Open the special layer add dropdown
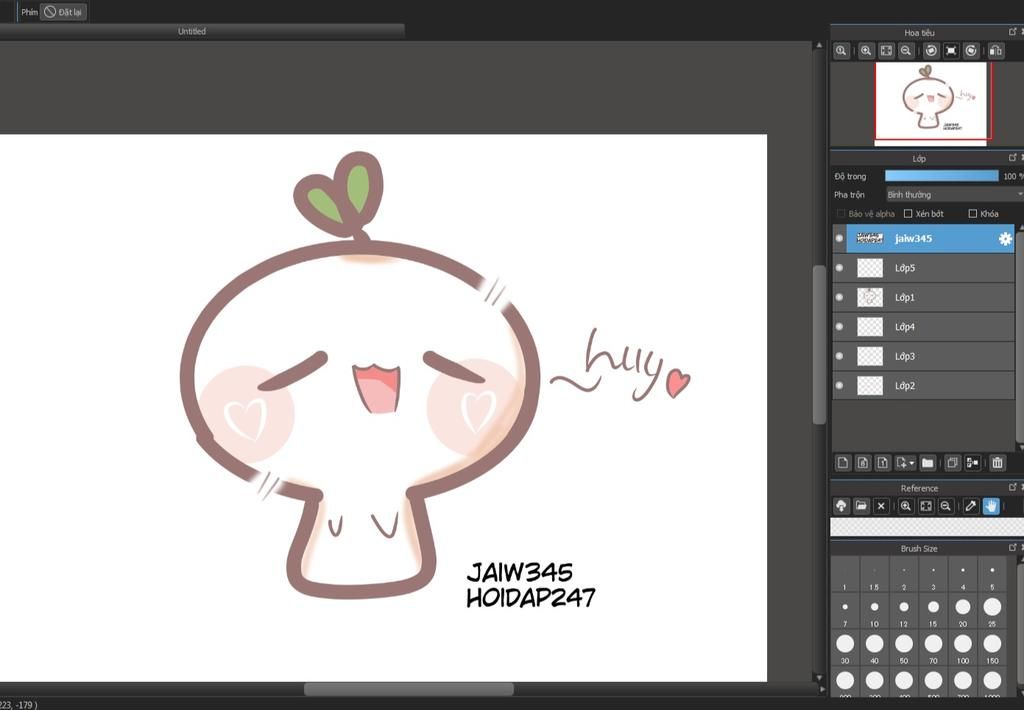This screenshot has width=1024, height=710. tap(905, 462)
